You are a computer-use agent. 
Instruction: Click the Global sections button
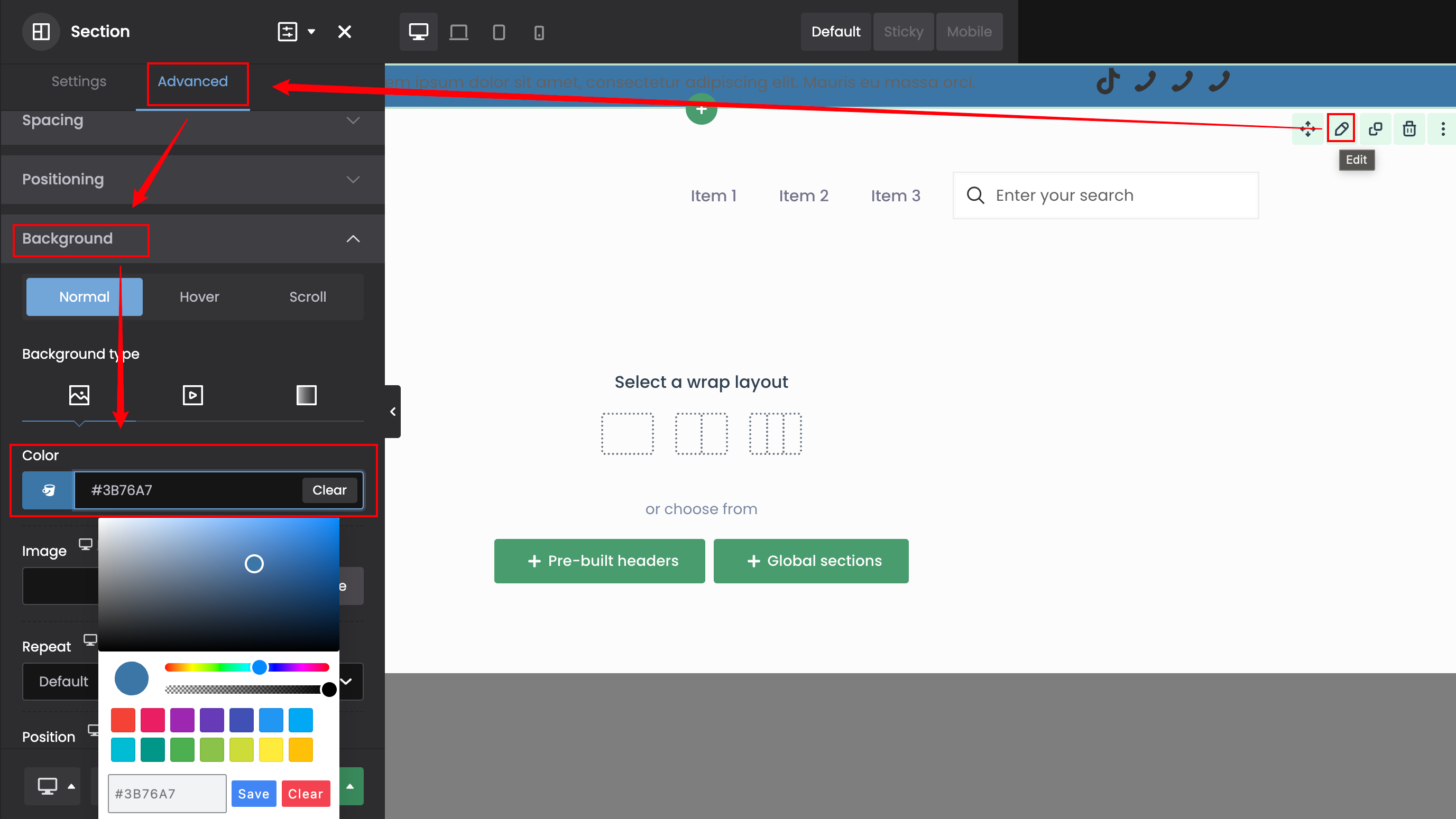[810, 560]
